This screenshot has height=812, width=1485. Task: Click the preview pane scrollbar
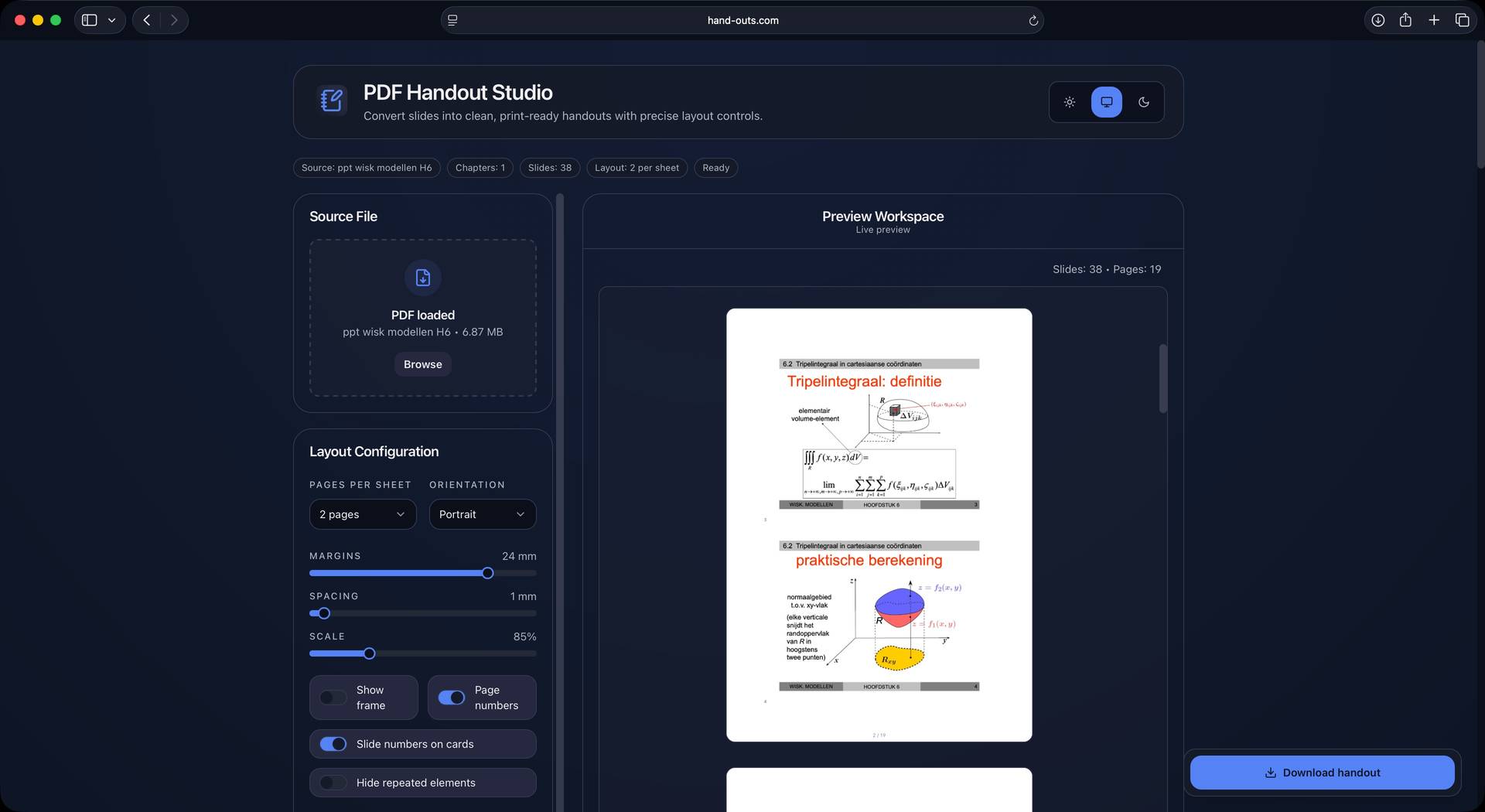pos(1162,378)
